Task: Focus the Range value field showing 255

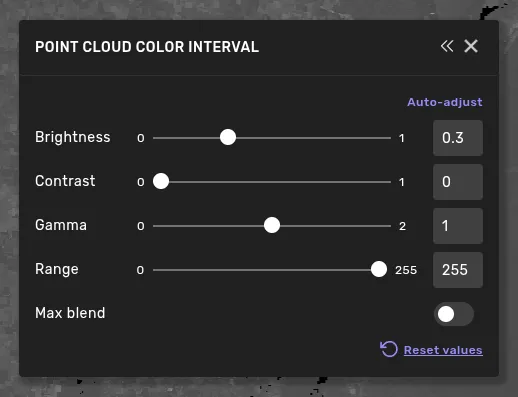Action: [458, 270]
